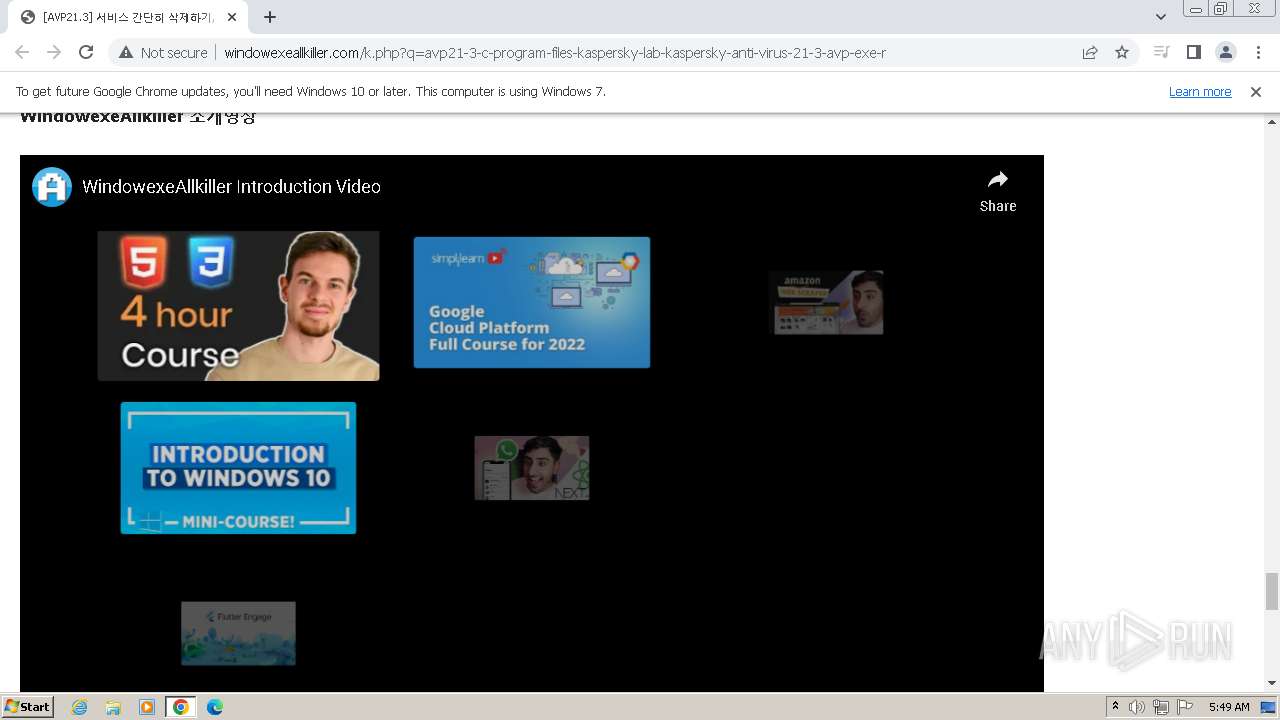Open Google Cloud Platform Full Course thumbnail

532,302
